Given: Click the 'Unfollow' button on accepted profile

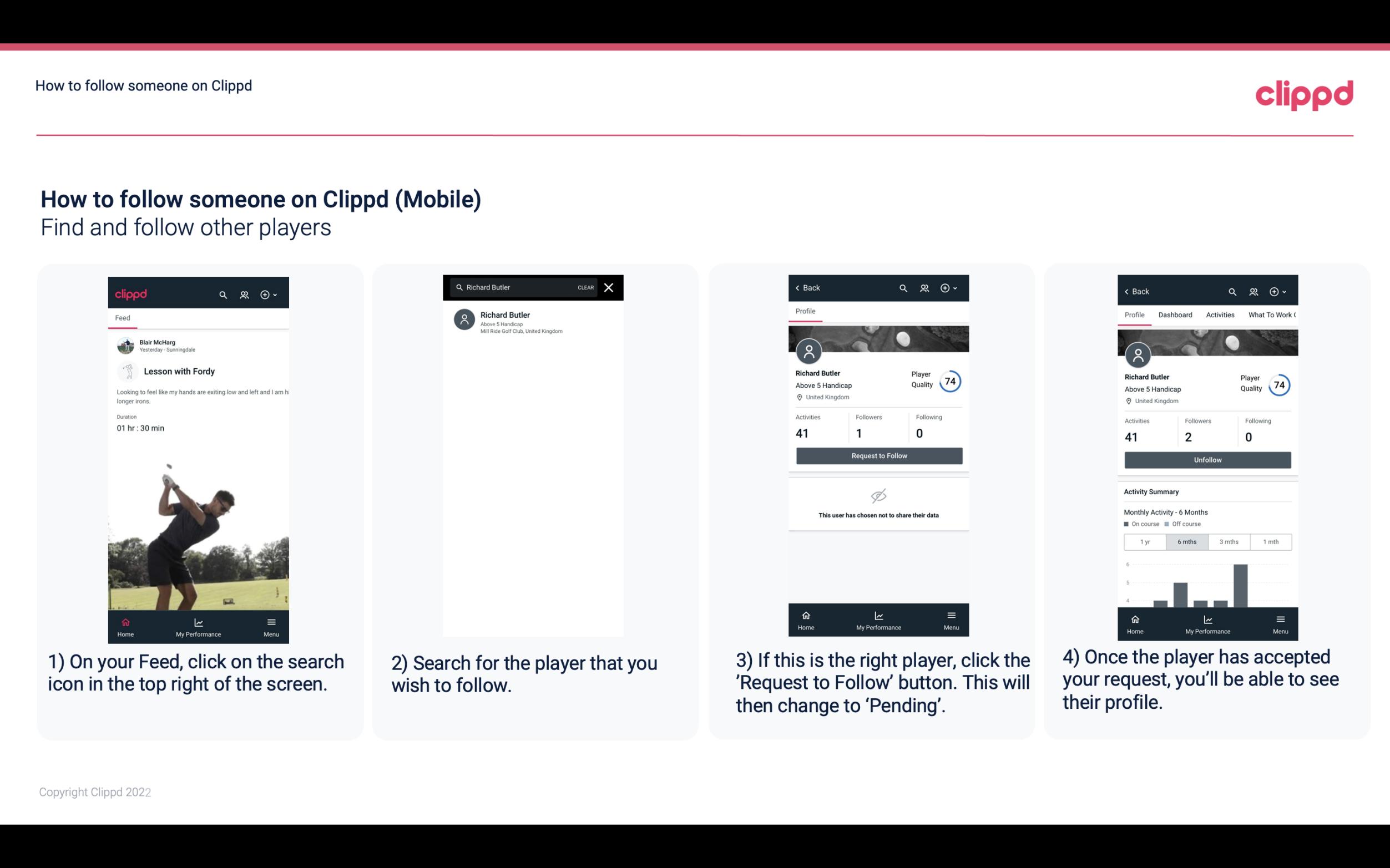Looking at the screenshot, I should [x=1207, y=459].
